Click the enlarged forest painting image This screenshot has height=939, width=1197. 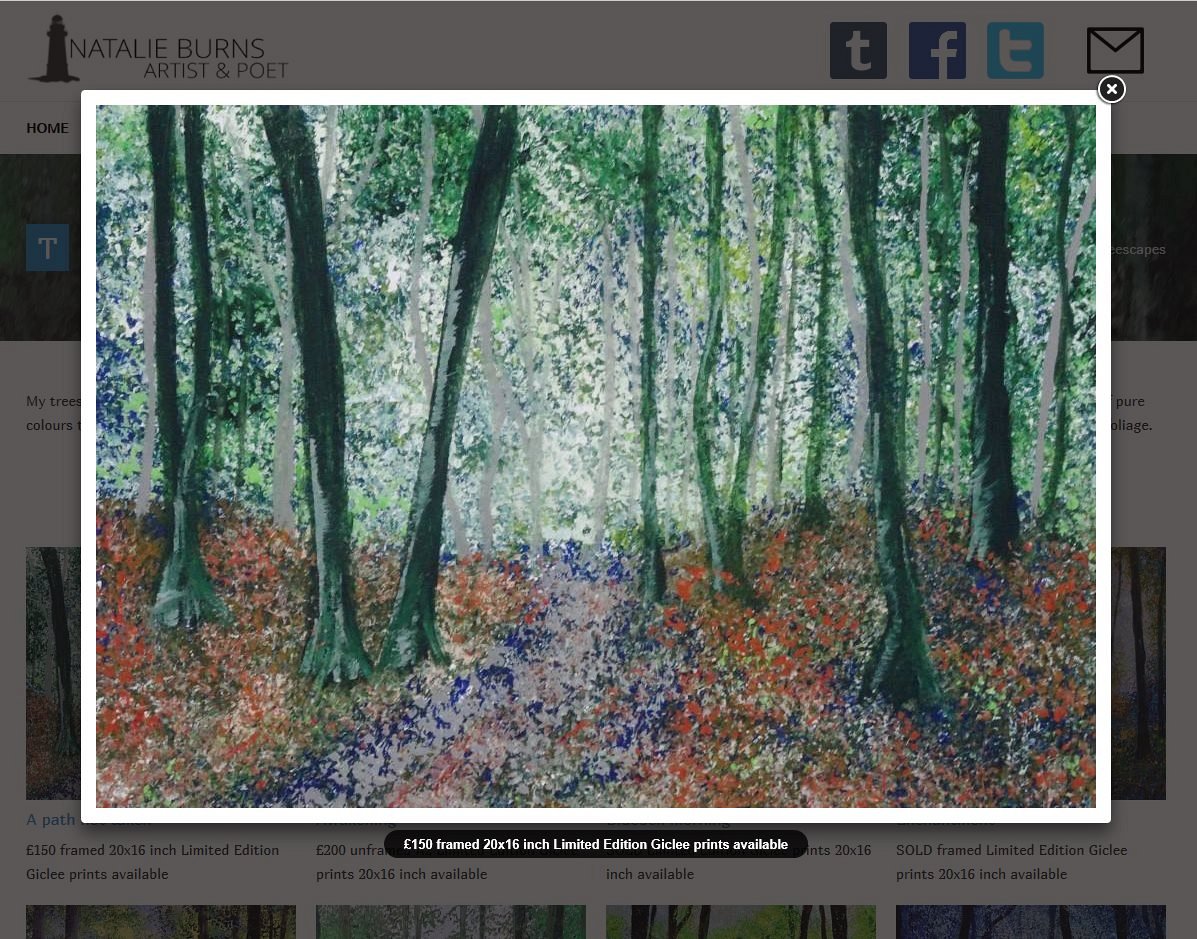click(595, 455)
